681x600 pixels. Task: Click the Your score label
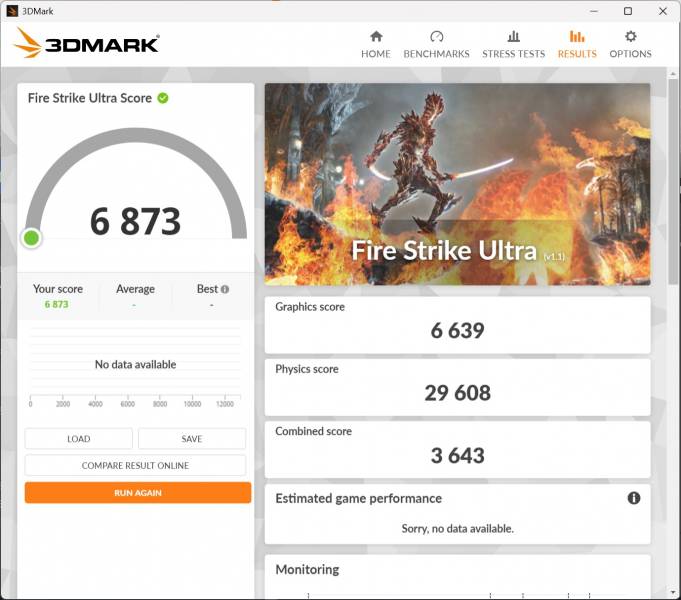pyautogui.click(x=58, y=289)
